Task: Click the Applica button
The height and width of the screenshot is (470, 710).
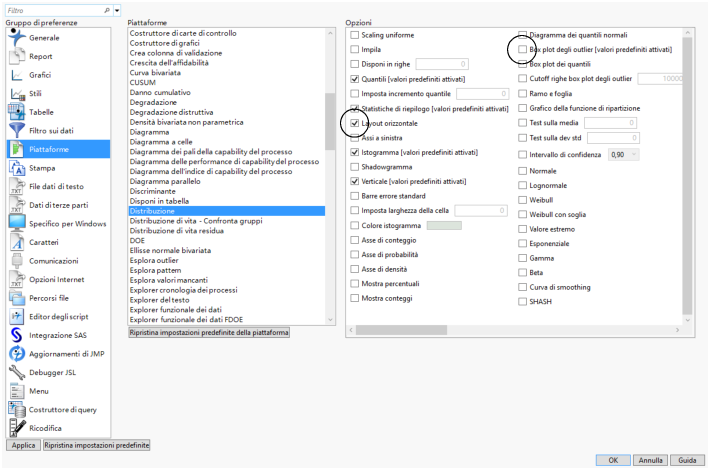Action: click(x=23, y=445)
